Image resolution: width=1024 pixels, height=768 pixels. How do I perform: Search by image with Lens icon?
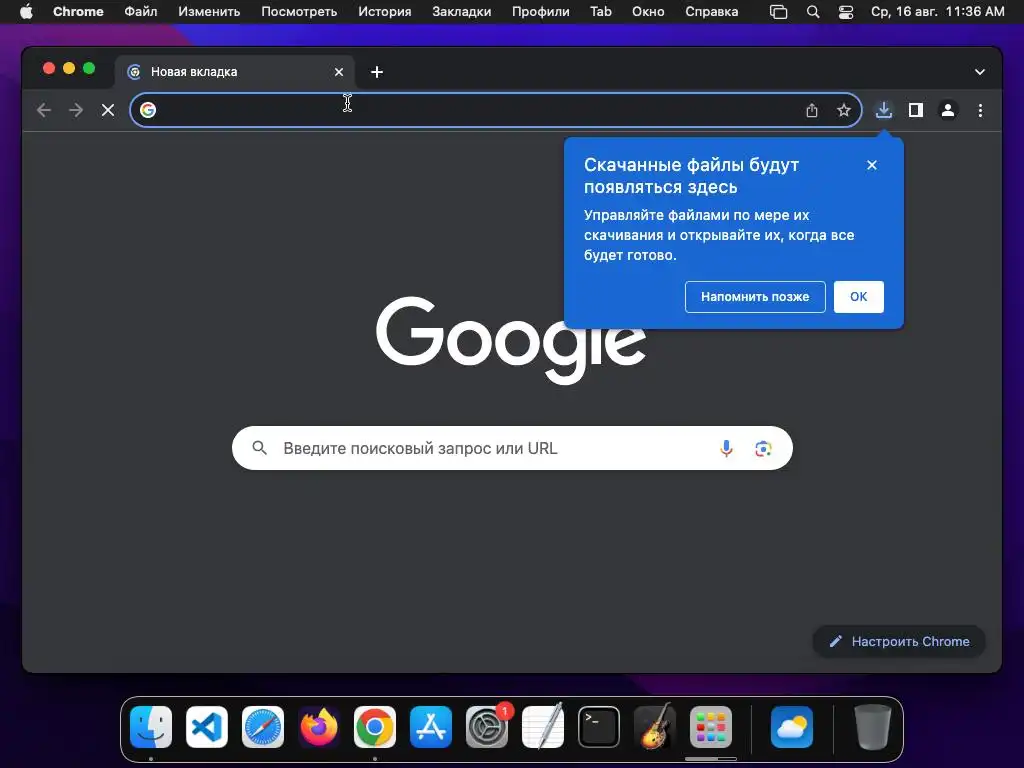coord(763,448)
